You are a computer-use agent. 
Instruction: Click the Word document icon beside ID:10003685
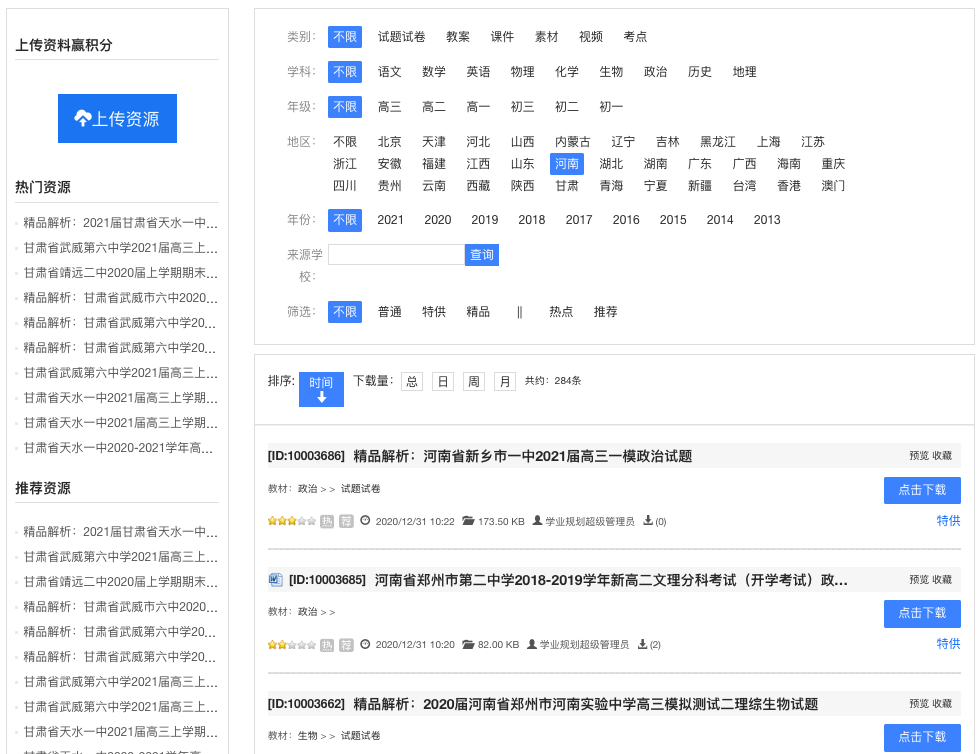(x=276, y=580)
